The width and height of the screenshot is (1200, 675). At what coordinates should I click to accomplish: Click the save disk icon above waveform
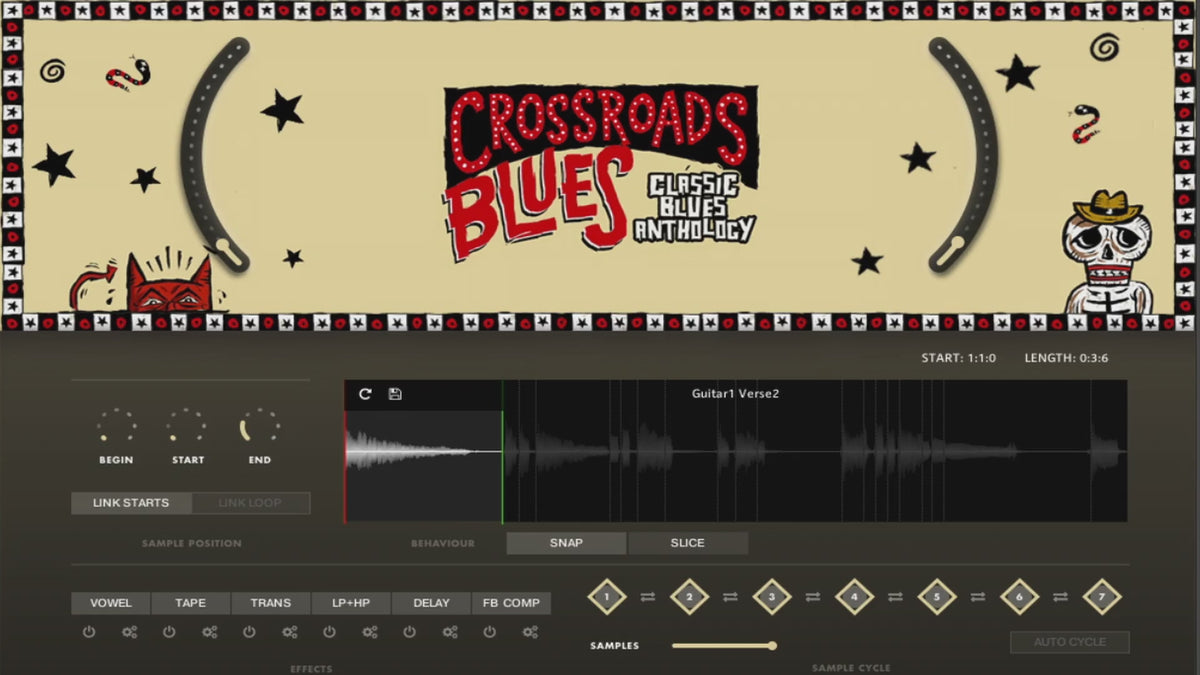point(395,394)
